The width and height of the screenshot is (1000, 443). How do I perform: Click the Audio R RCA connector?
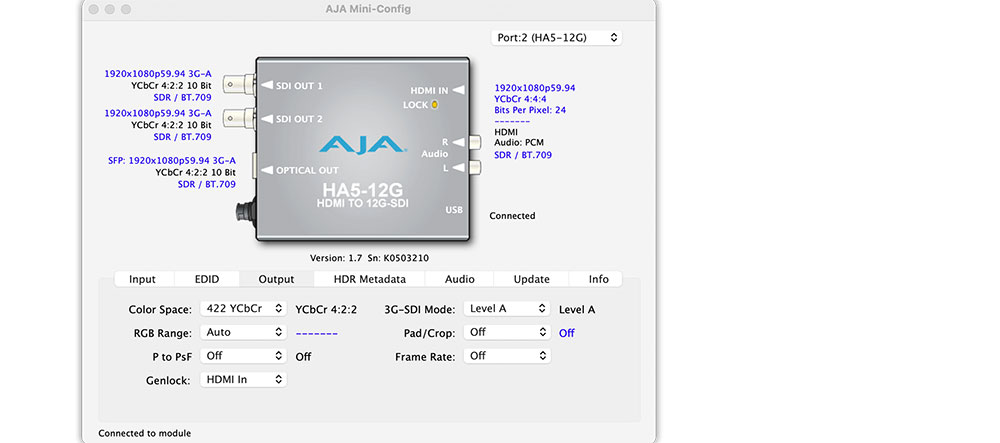click(x=475, y=142)
